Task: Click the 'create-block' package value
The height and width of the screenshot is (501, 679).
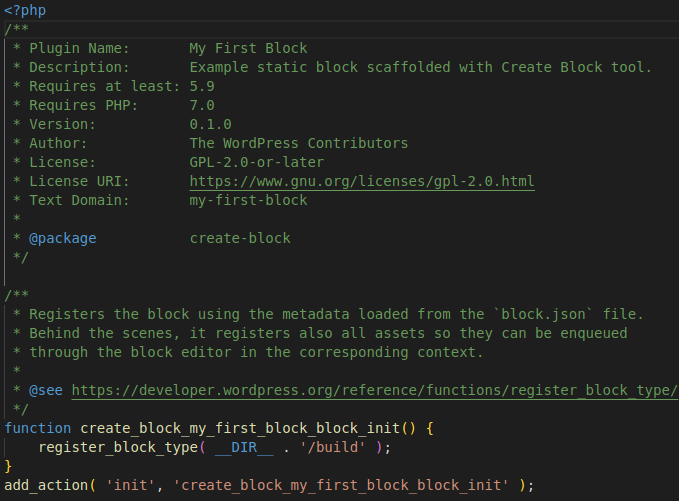Action: coord(240,239)
